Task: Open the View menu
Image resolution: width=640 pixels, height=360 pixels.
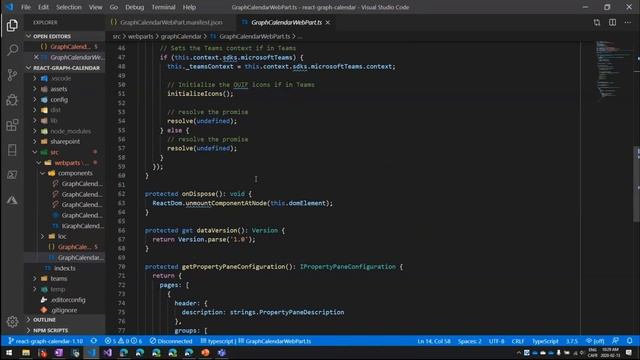Action: (96, 7)
